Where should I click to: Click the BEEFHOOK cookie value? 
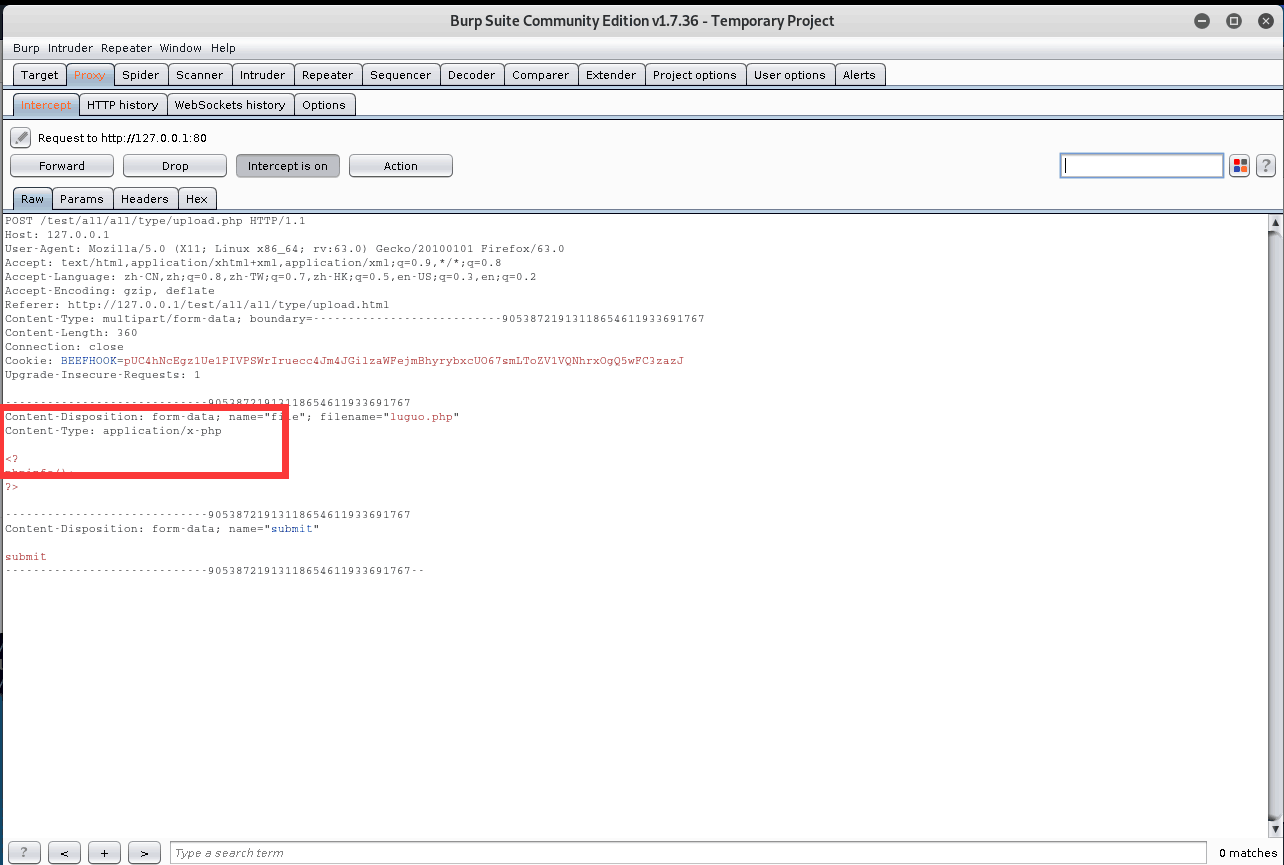click(403, 361)
